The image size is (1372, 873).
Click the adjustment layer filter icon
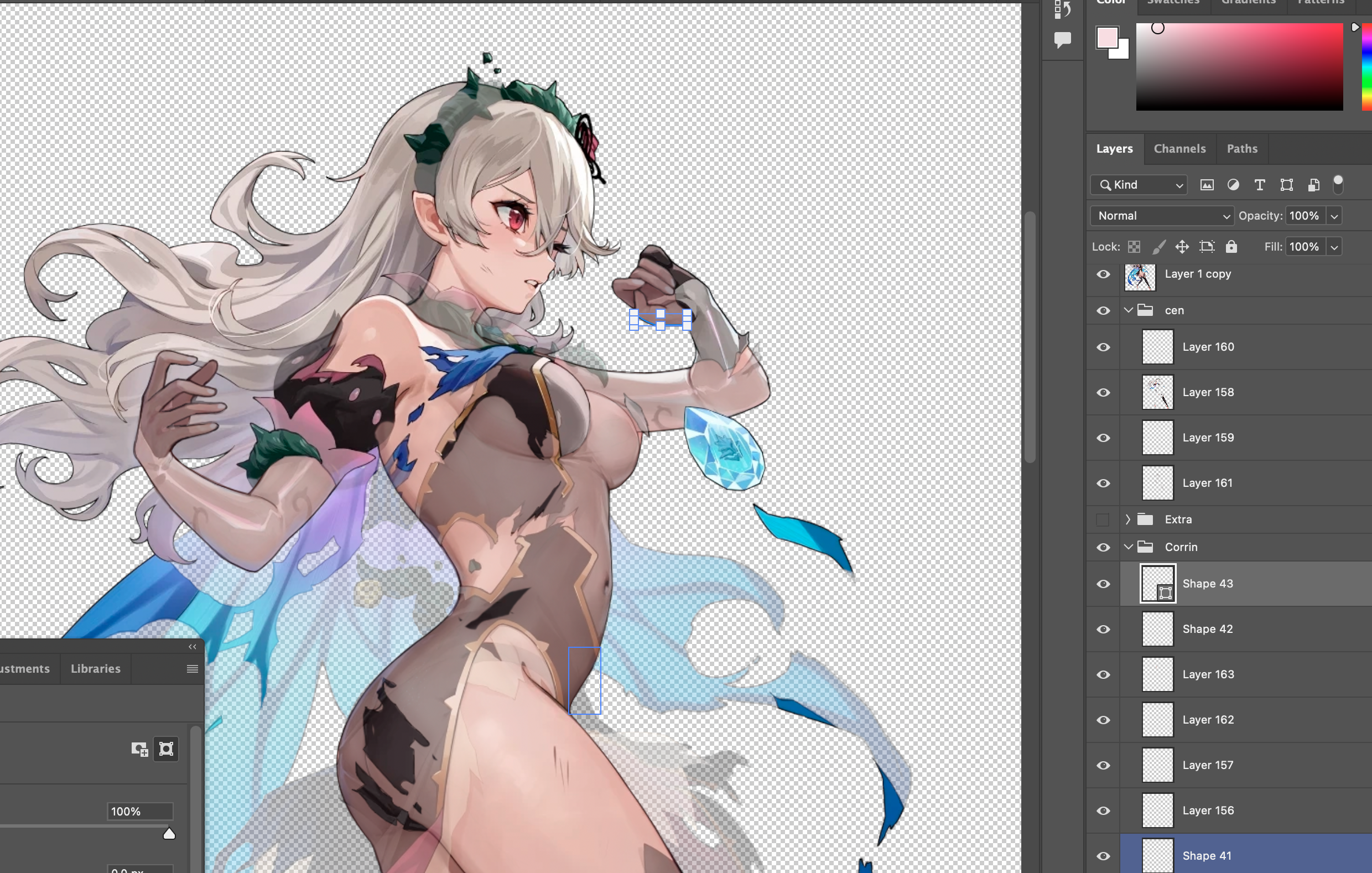(x=1233, y=185)
